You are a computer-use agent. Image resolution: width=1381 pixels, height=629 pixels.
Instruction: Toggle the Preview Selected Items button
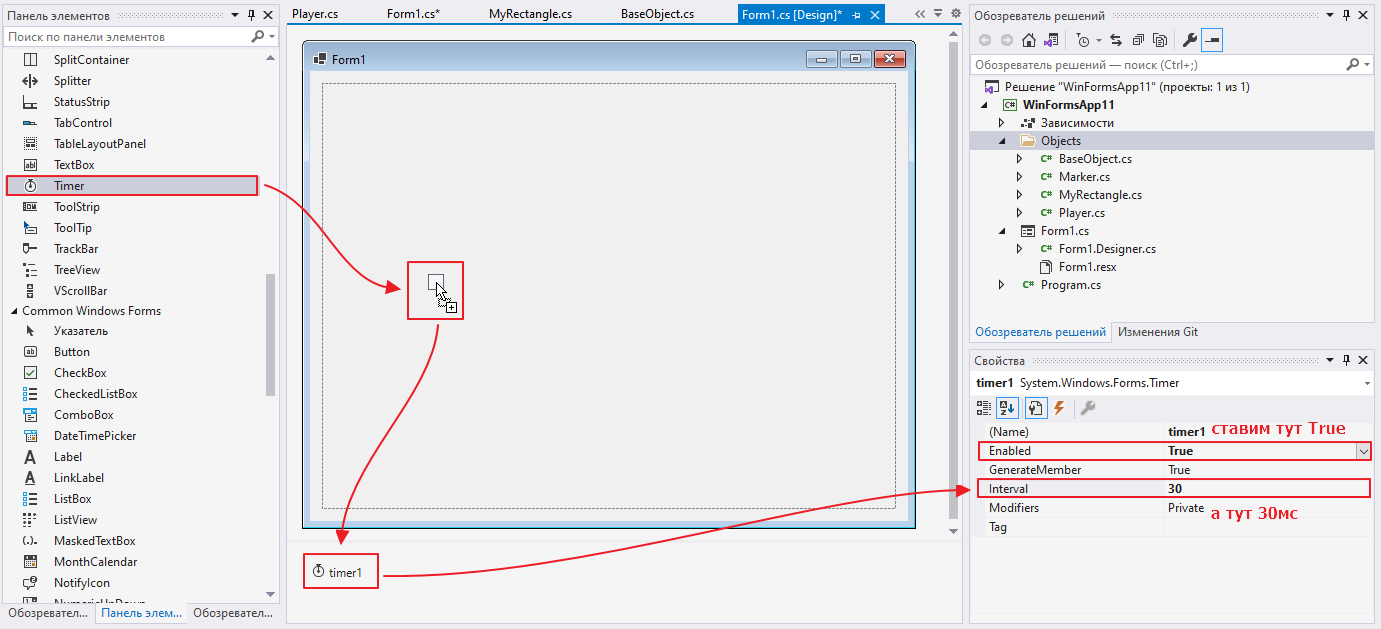[1212, 41]
